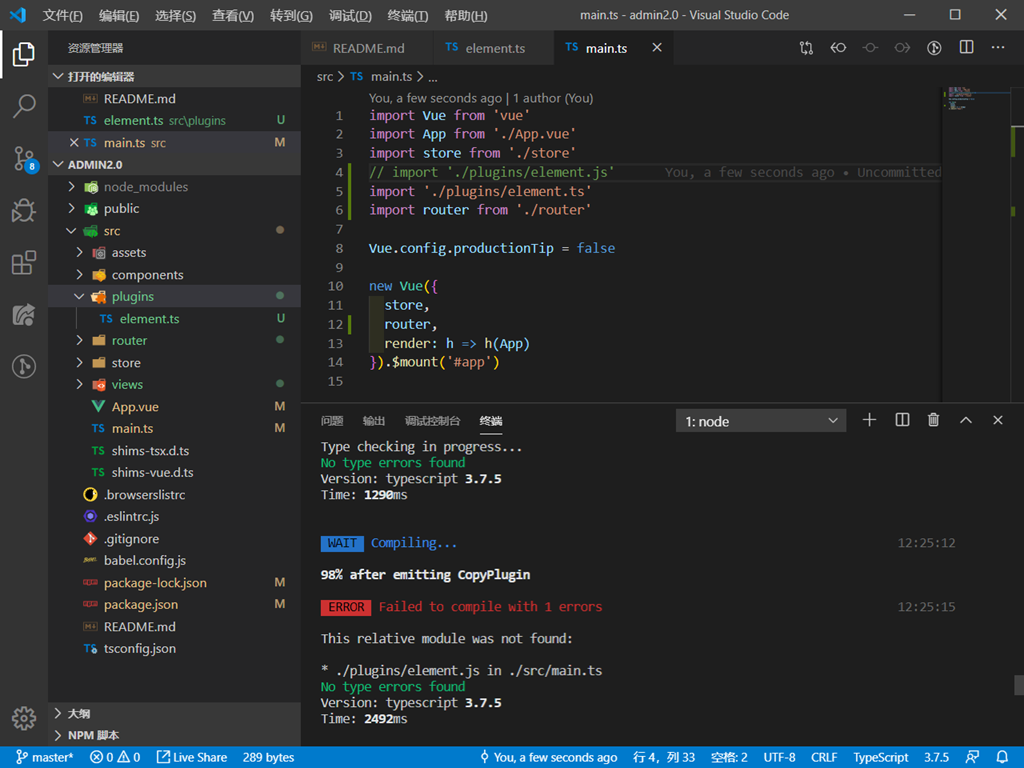Open Source Control view with 8 changes

24,158
